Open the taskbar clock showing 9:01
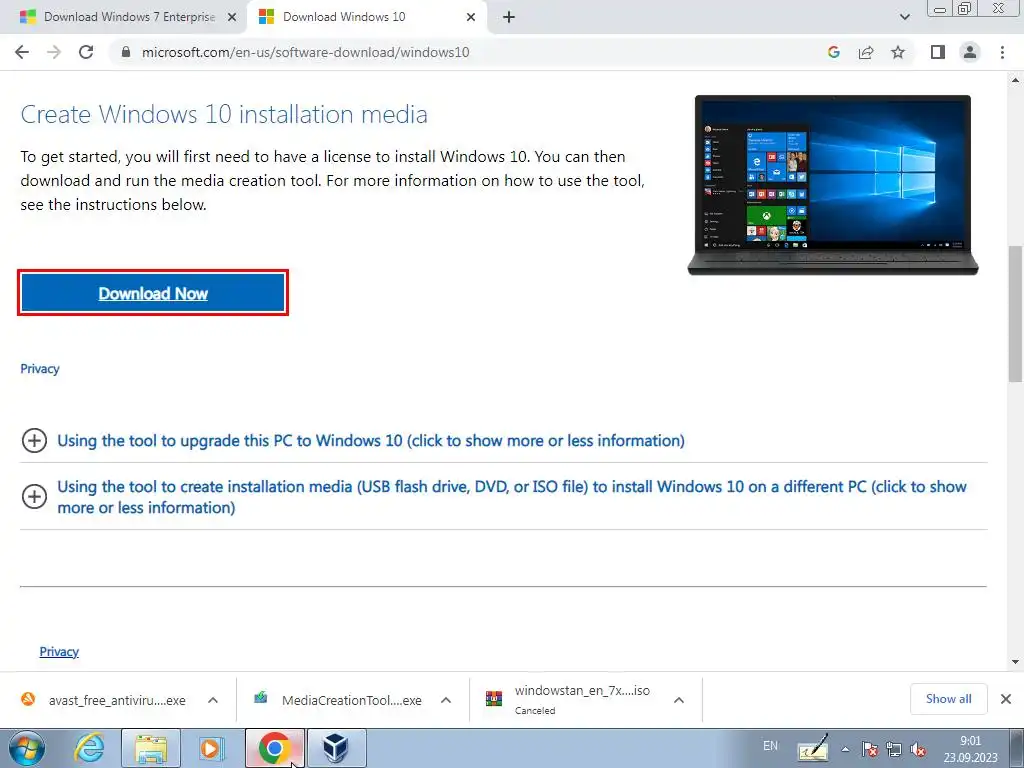1024x768 pixels. (970, 749)
